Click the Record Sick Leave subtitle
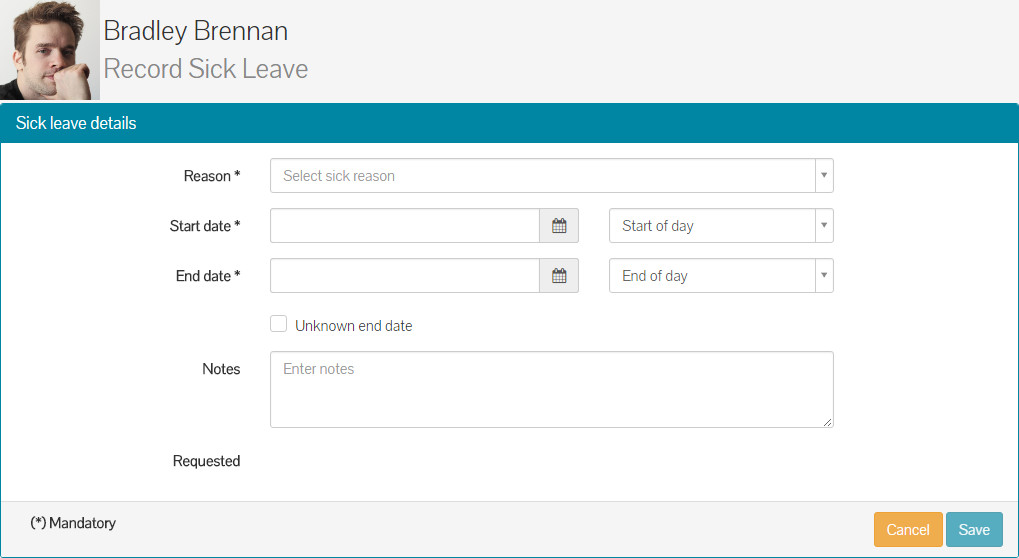The width and height of the screenshot is (1019, 558). coord(206,69)
